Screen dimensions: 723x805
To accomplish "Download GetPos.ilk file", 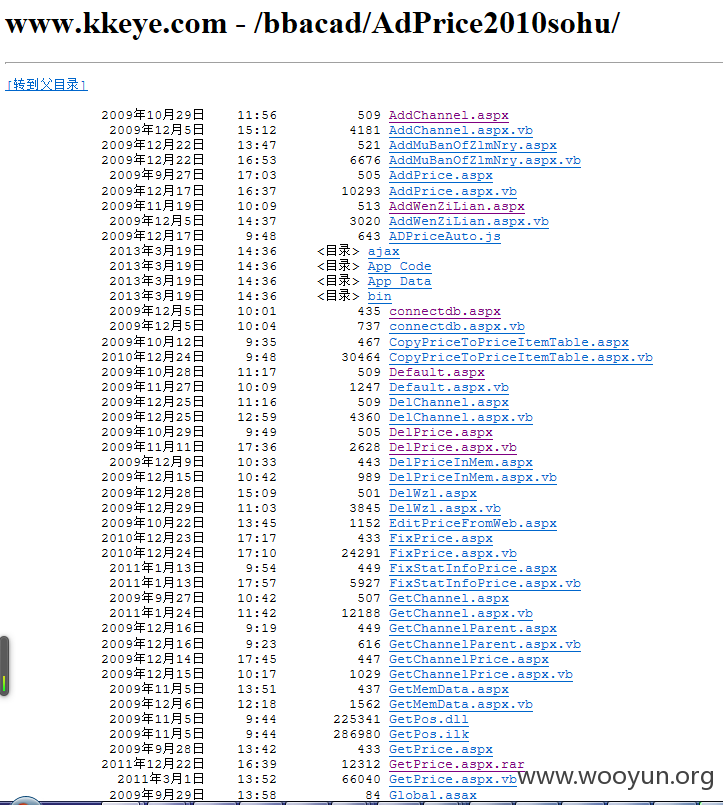I will tap(429, 734).
